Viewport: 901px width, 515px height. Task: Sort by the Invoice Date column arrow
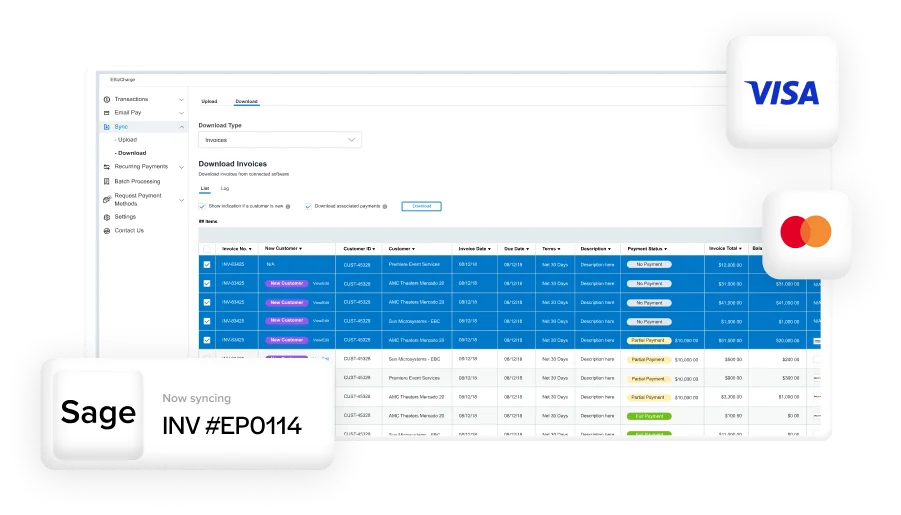(x=489, y=249)
